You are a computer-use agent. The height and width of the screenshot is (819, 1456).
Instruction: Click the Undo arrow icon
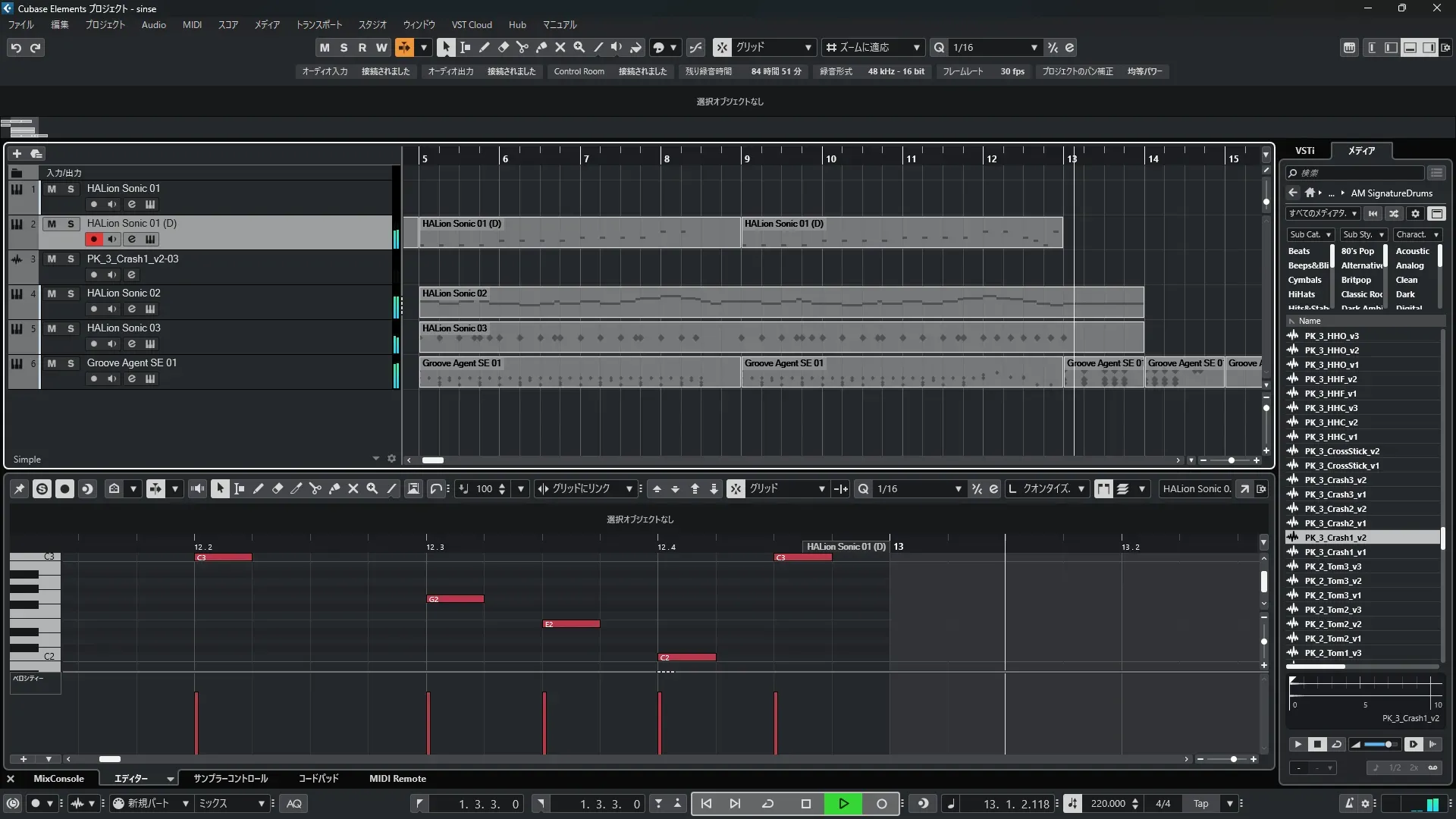click(x=16, y=48)
